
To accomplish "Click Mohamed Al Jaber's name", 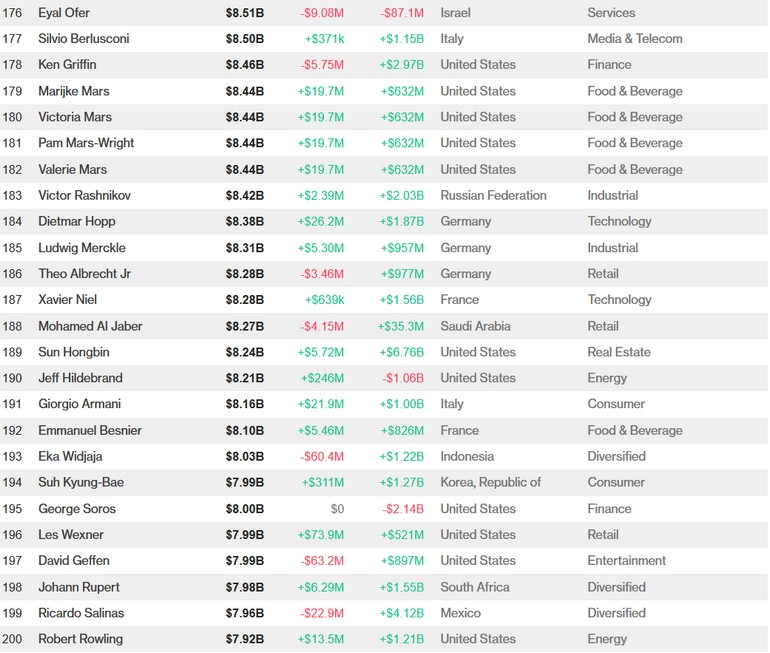I will click(x=90, y=326).
